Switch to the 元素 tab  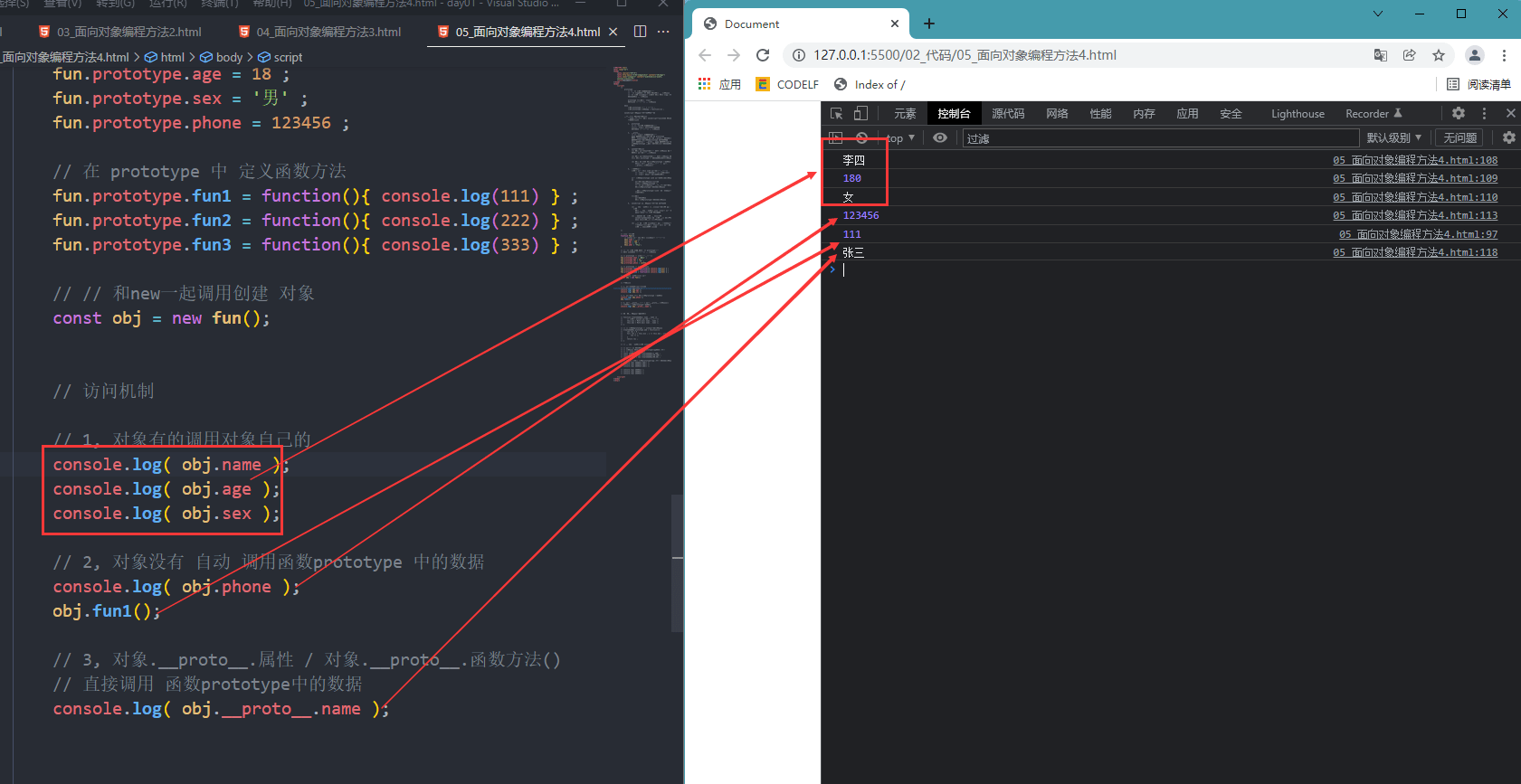pos(905,113)
